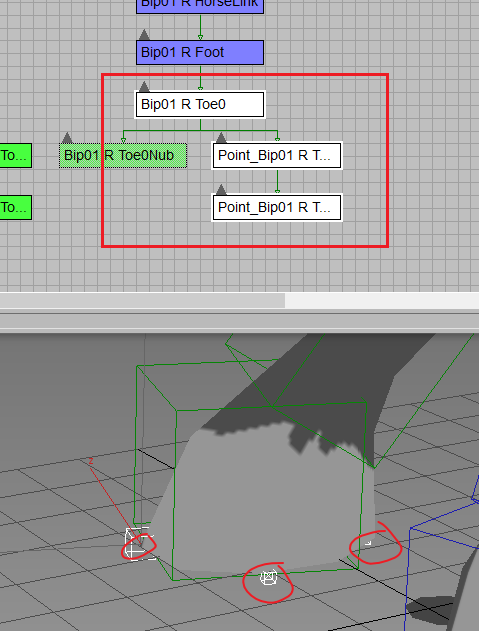The height and width of the screenshot is (631, 479).
Task: Collapse triangle above Bip01 R Foot
Action: click(x=144, y=35)
